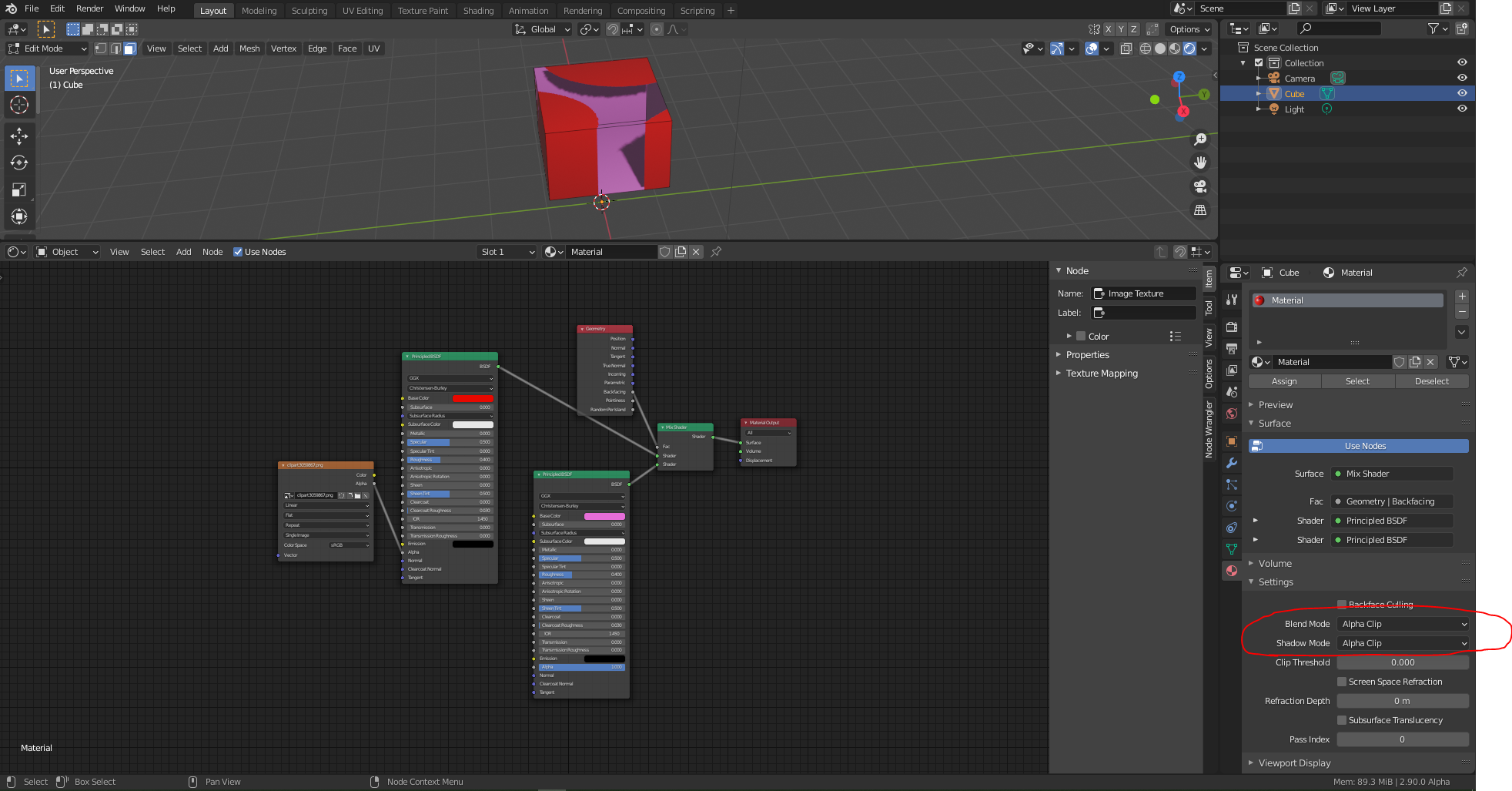Viewport: 1512px width, 791px height.
Task: Activate the Transform tool
Action: (x=19, y=216)
